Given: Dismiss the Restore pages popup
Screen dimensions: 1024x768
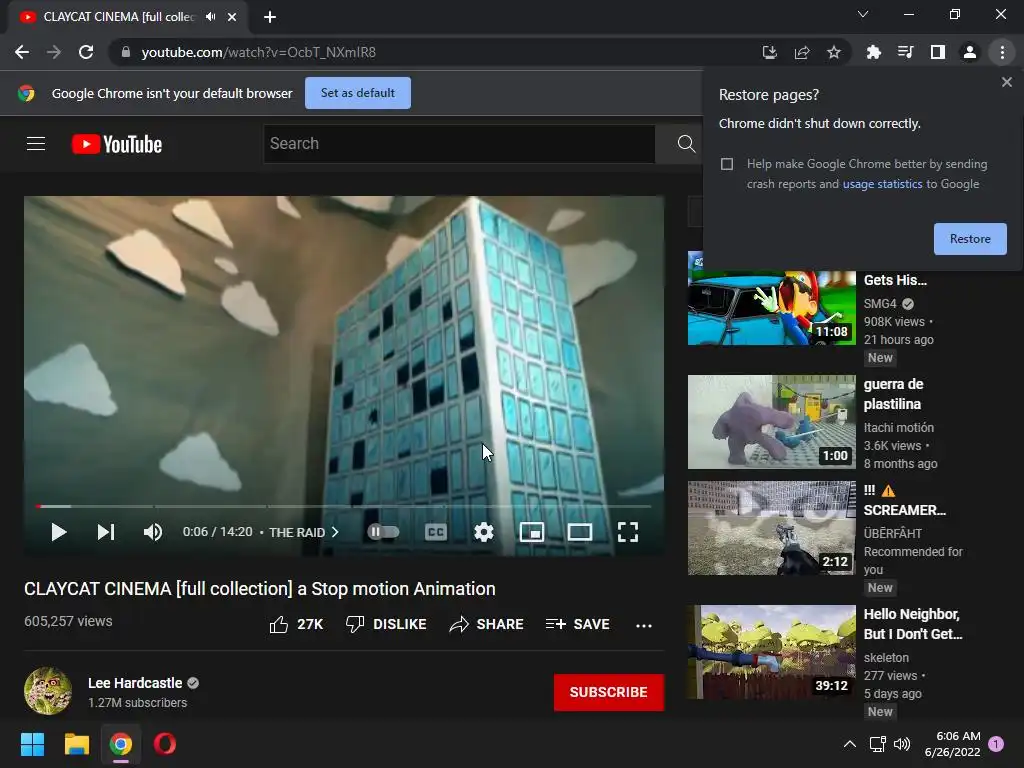Looking at the screenshot, I should (x=1006, y=82).
